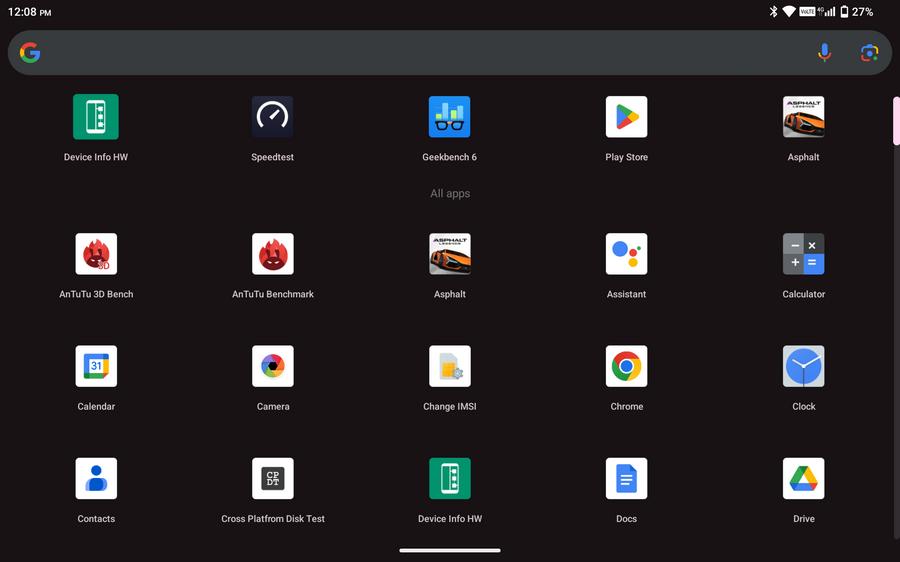Open AnTuTu Benchmark app

pyautogui.click(x=273, y=254)
